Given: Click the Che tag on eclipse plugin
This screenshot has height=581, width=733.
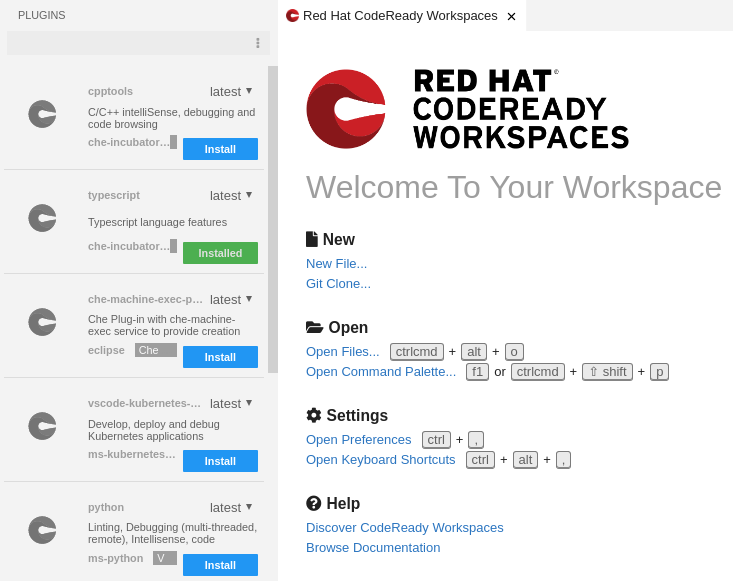Looking at the screenshot, I should point(156,350).
